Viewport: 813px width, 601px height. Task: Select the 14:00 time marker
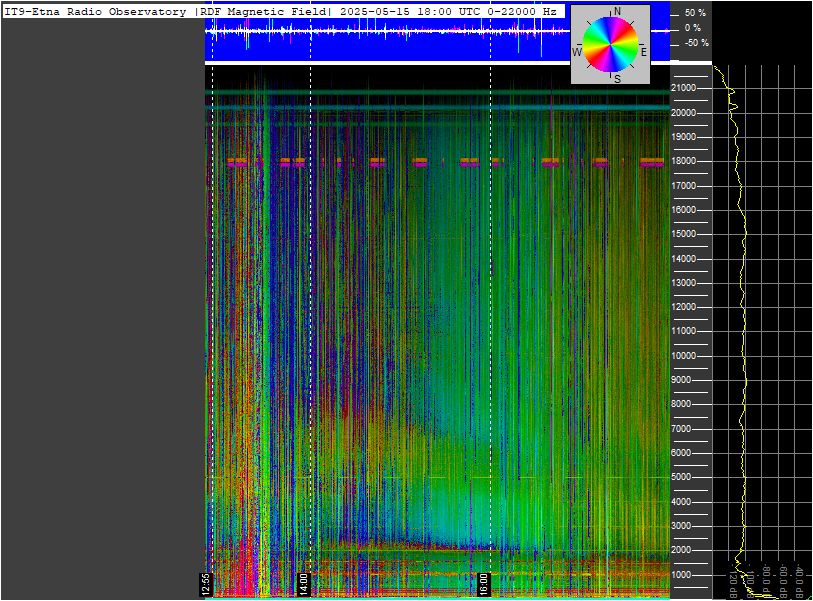pos(303,584)
